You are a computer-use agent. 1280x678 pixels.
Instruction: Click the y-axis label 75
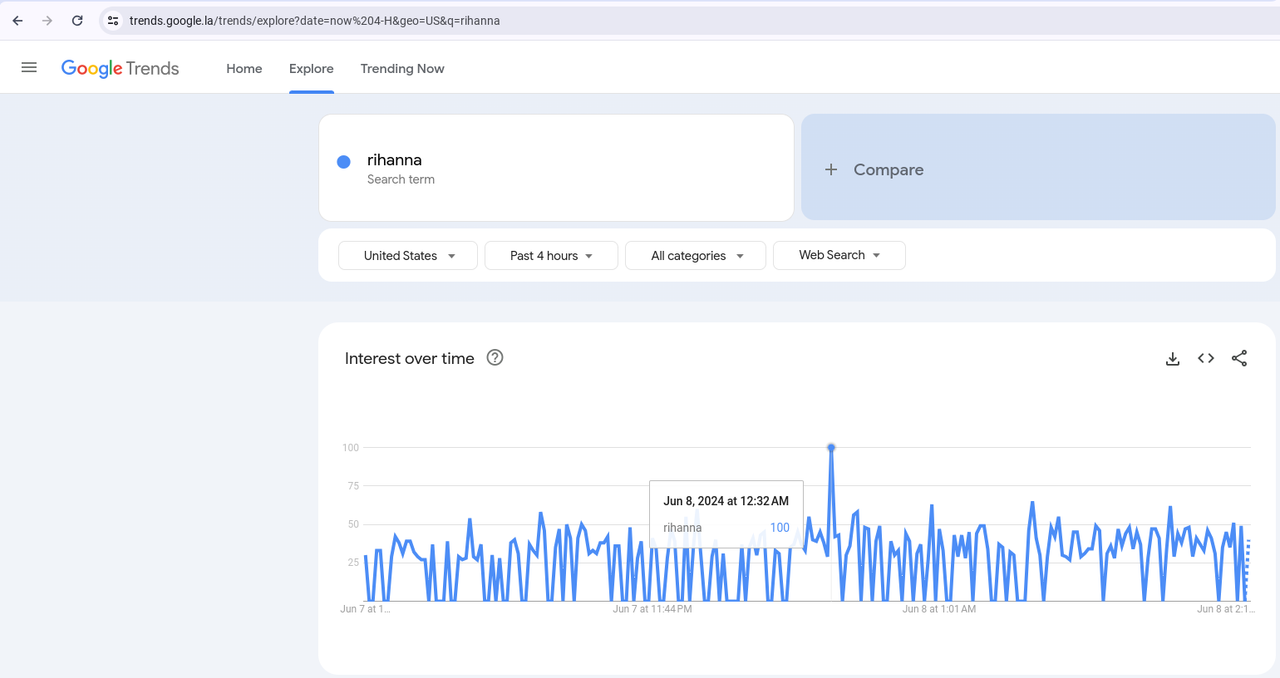(x=352, y=486)
